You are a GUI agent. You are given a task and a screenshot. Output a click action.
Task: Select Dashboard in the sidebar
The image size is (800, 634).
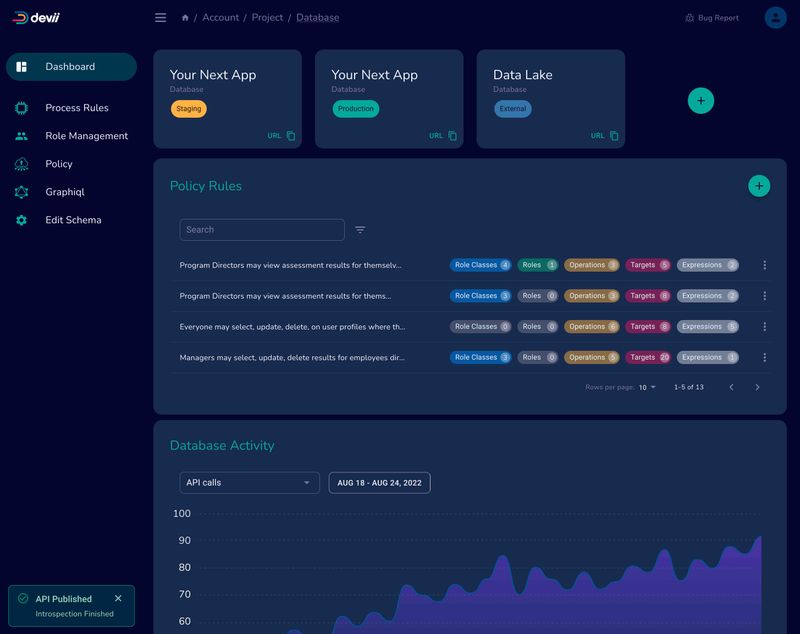68,66
